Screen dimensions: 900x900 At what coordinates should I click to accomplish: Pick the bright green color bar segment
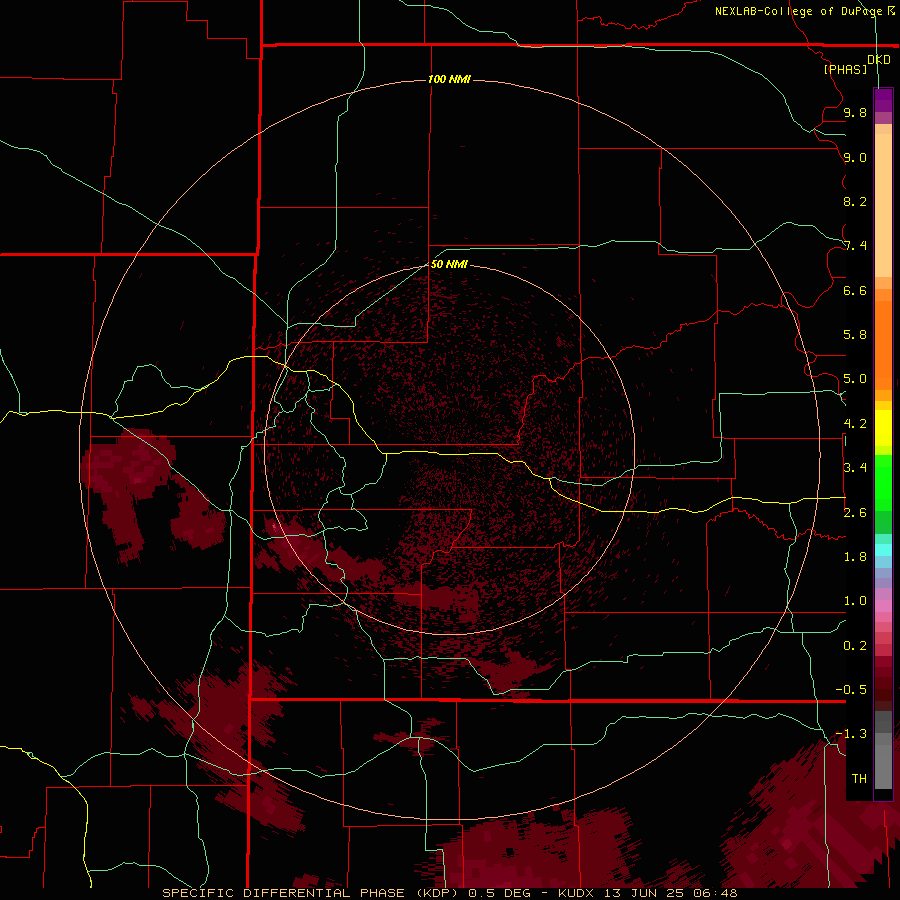883,483
